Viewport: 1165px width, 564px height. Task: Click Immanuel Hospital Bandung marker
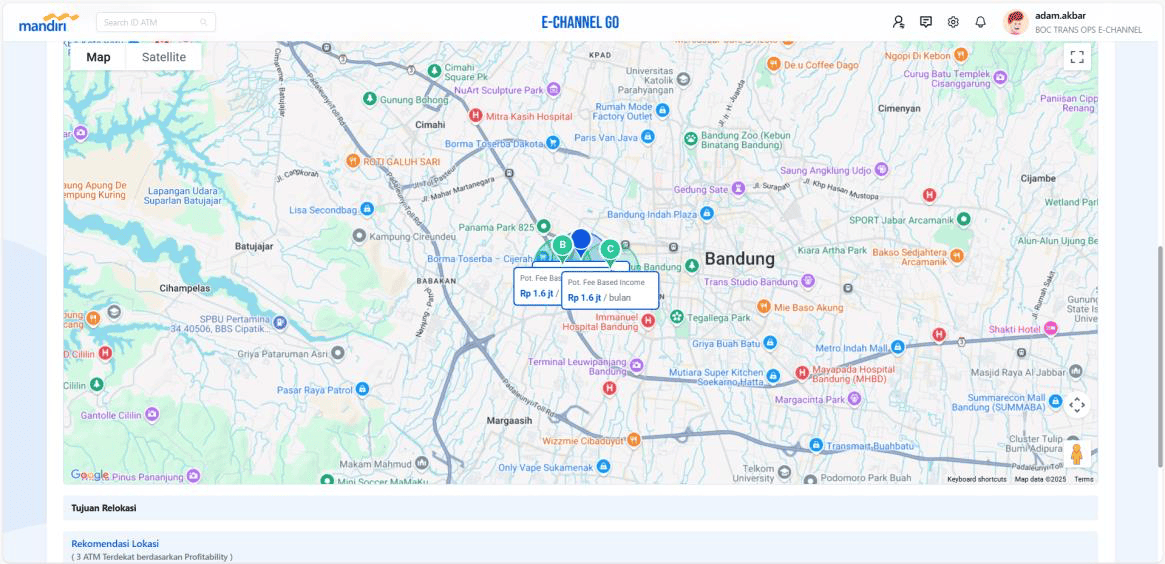(648, 320)
